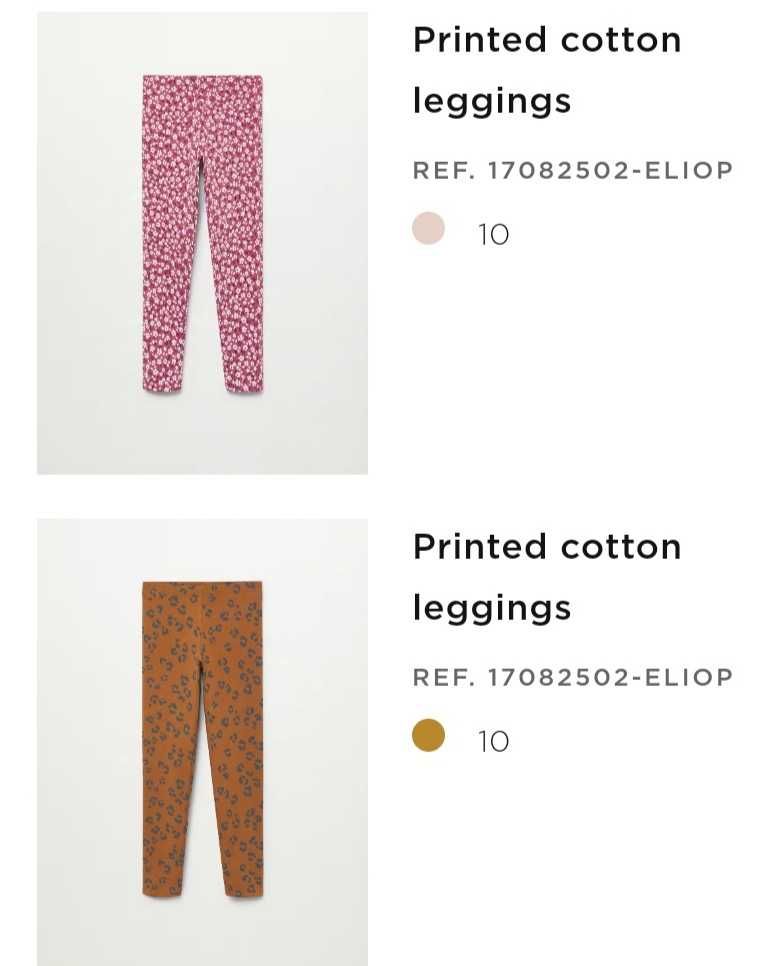Image resolution: width=781 pixels, height=966 pixels.
Task: Choose size 10 beside mustard swatch
Action: (x=493, y=742)
